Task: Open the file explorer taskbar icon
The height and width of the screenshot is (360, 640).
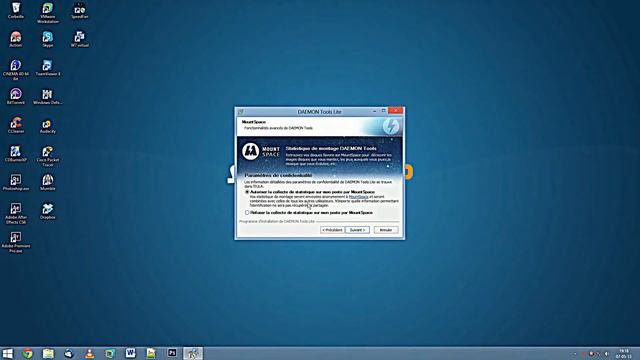Action: 48,353
